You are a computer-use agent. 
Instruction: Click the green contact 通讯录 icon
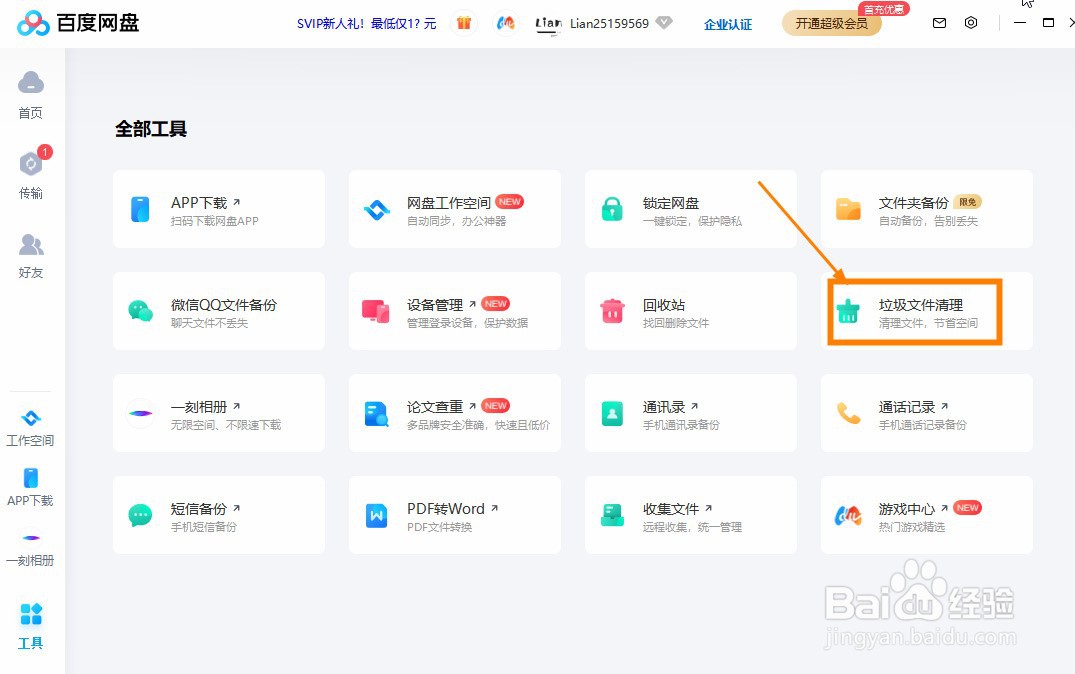(x=612, y=413)
